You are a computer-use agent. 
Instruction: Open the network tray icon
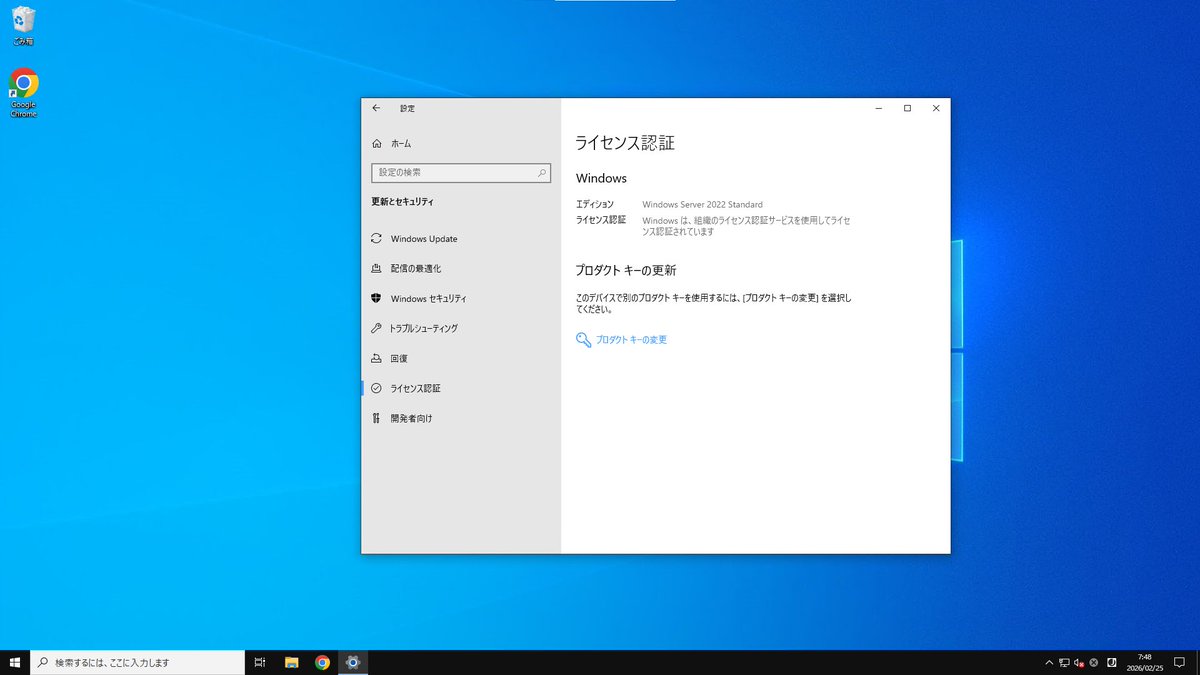1064,662
